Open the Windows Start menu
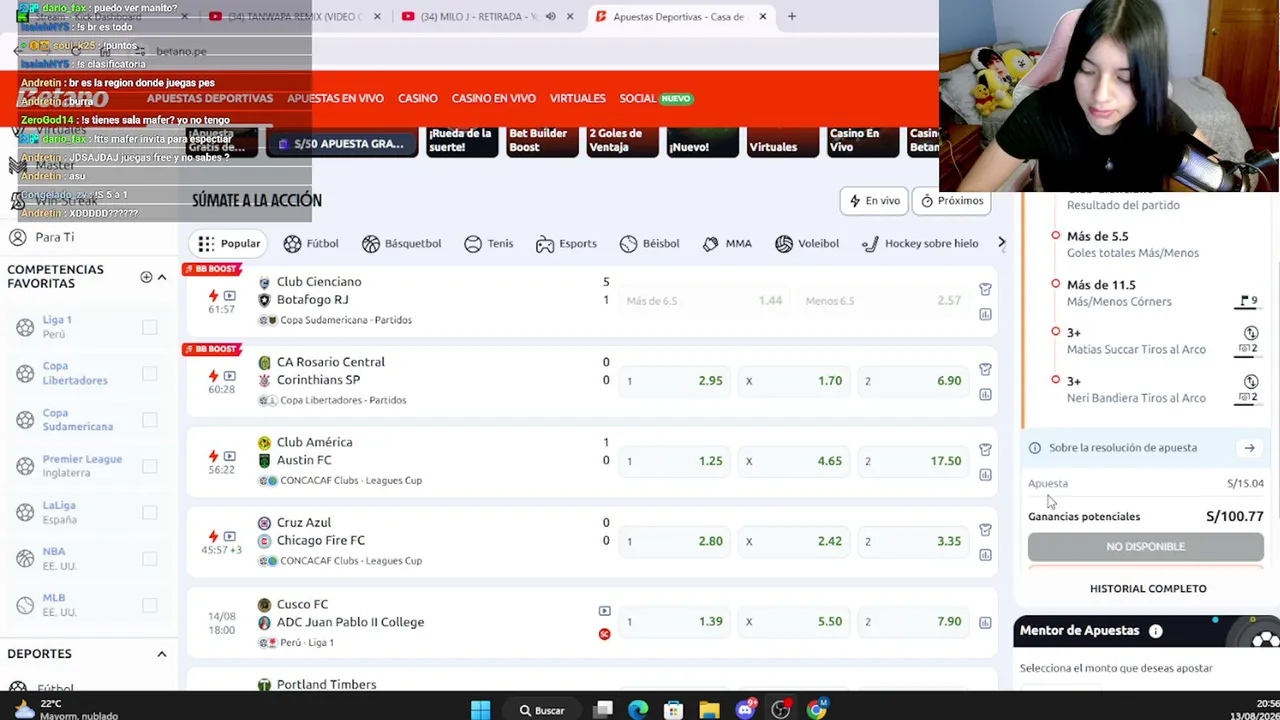The width and height of the screenshot is (1280, 720). click(480, 710)
